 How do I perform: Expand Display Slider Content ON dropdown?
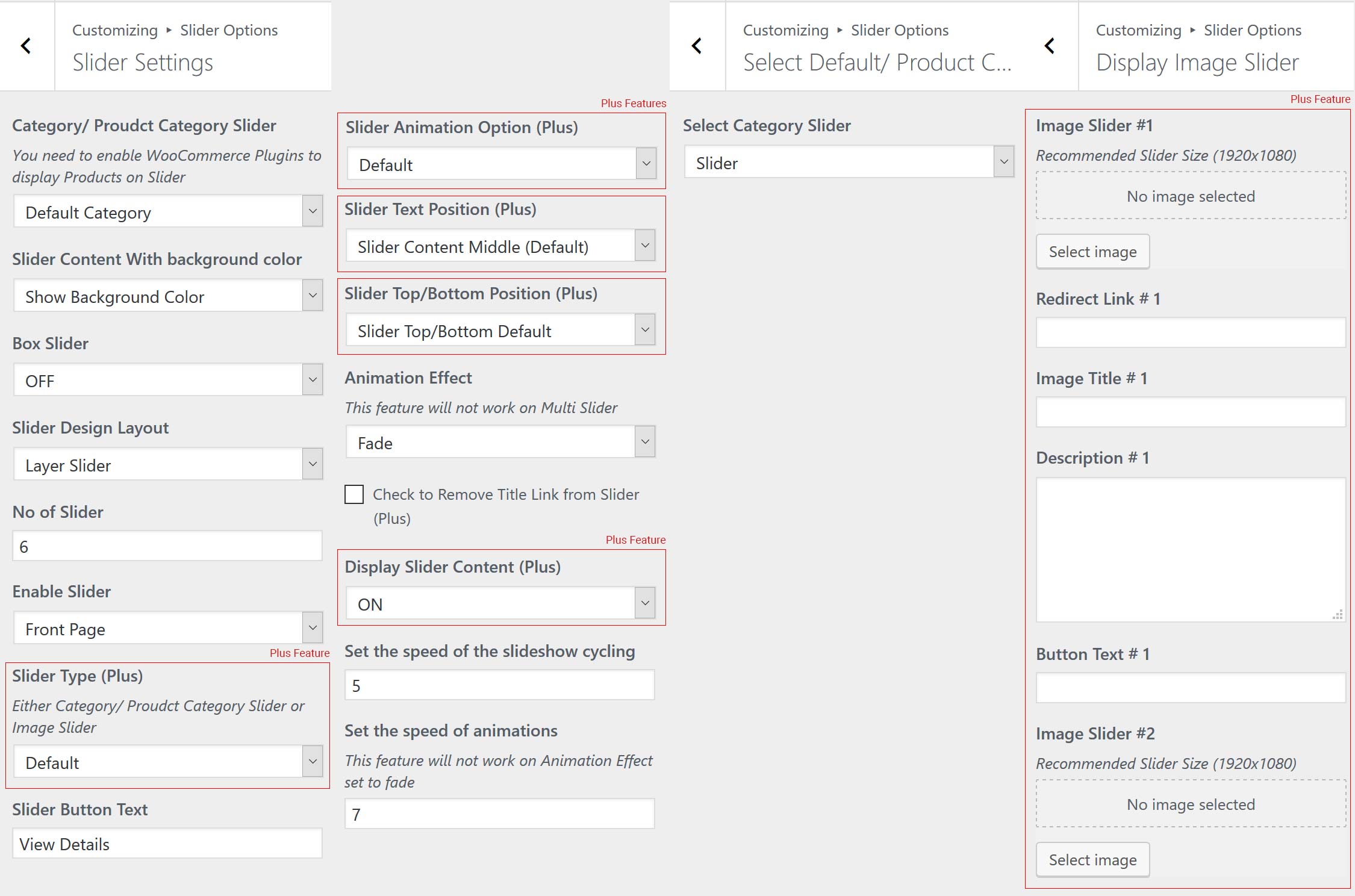pos(500,604)
